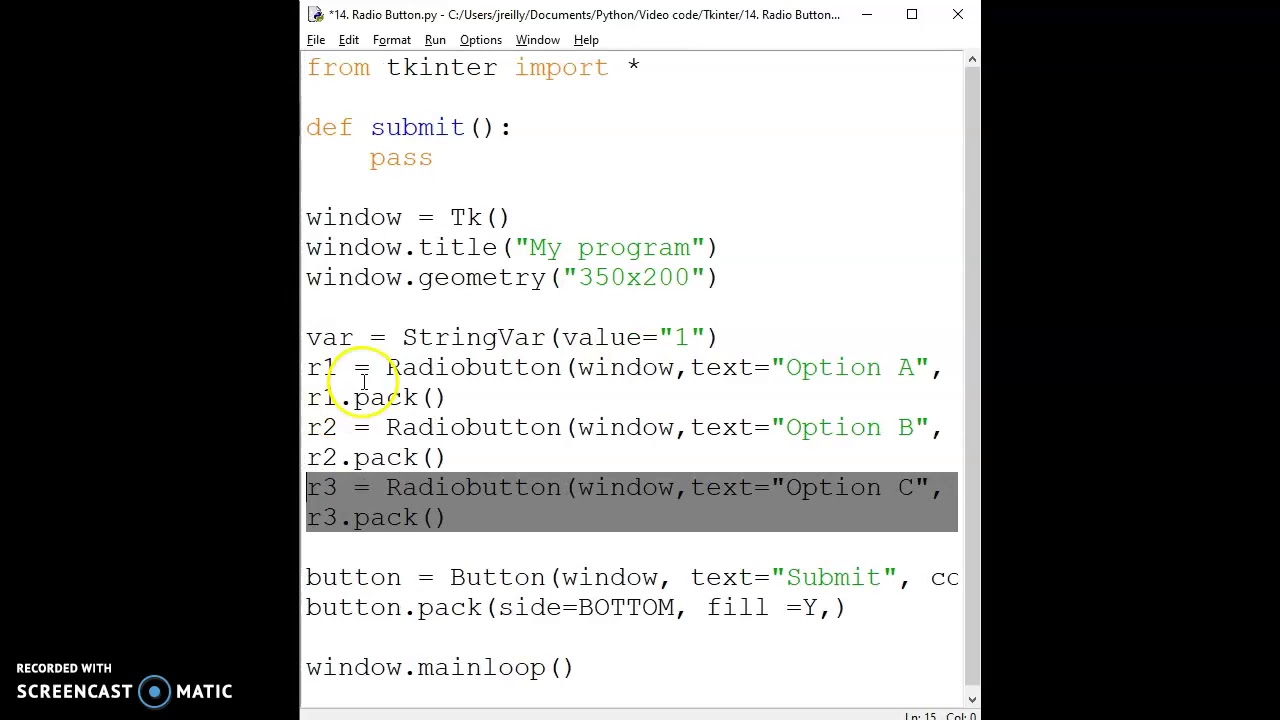
Task: Click the window.title("My program") line
Action: pyautogui.click(x=511, y=248)
